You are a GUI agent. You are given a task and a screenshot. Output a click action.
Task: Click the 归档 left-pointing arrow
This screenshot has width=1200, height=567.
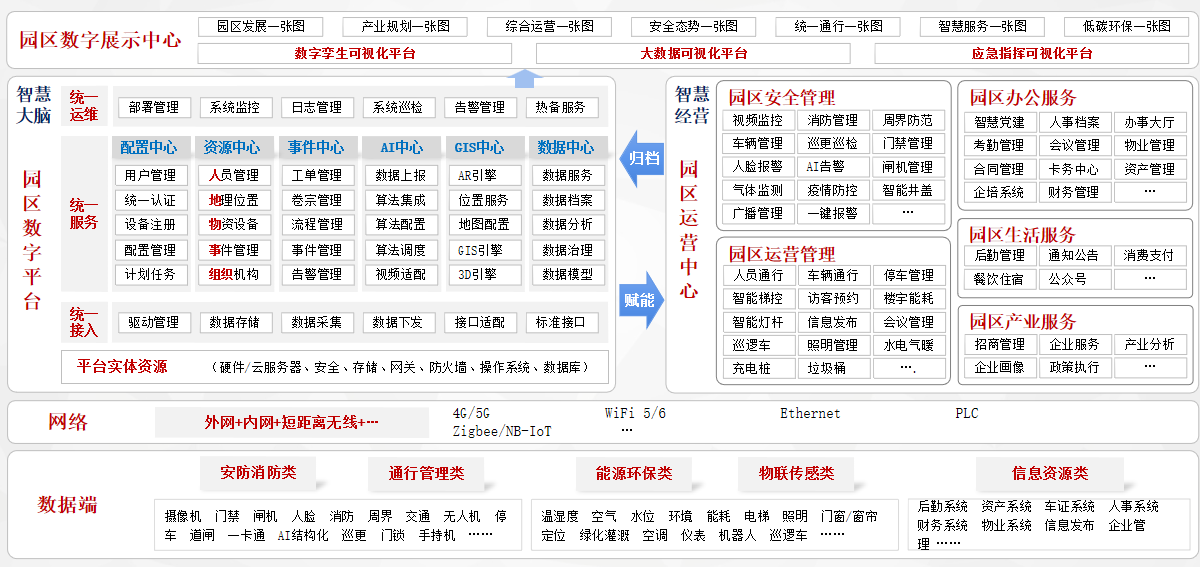640,158
